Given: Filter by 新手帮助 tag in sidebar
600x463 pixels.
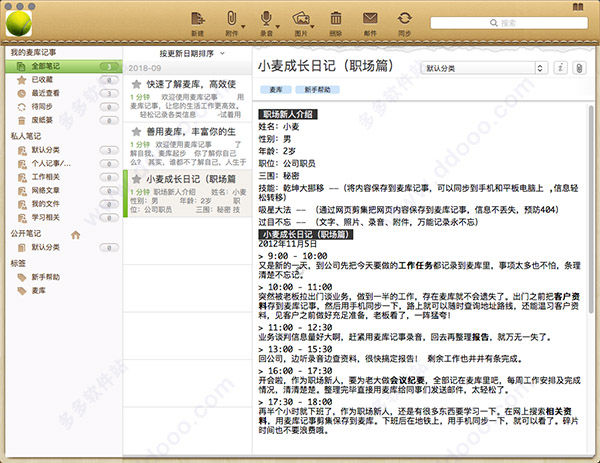Looking at the screenshot, I should pyautogui.click(x=64, y=277).
